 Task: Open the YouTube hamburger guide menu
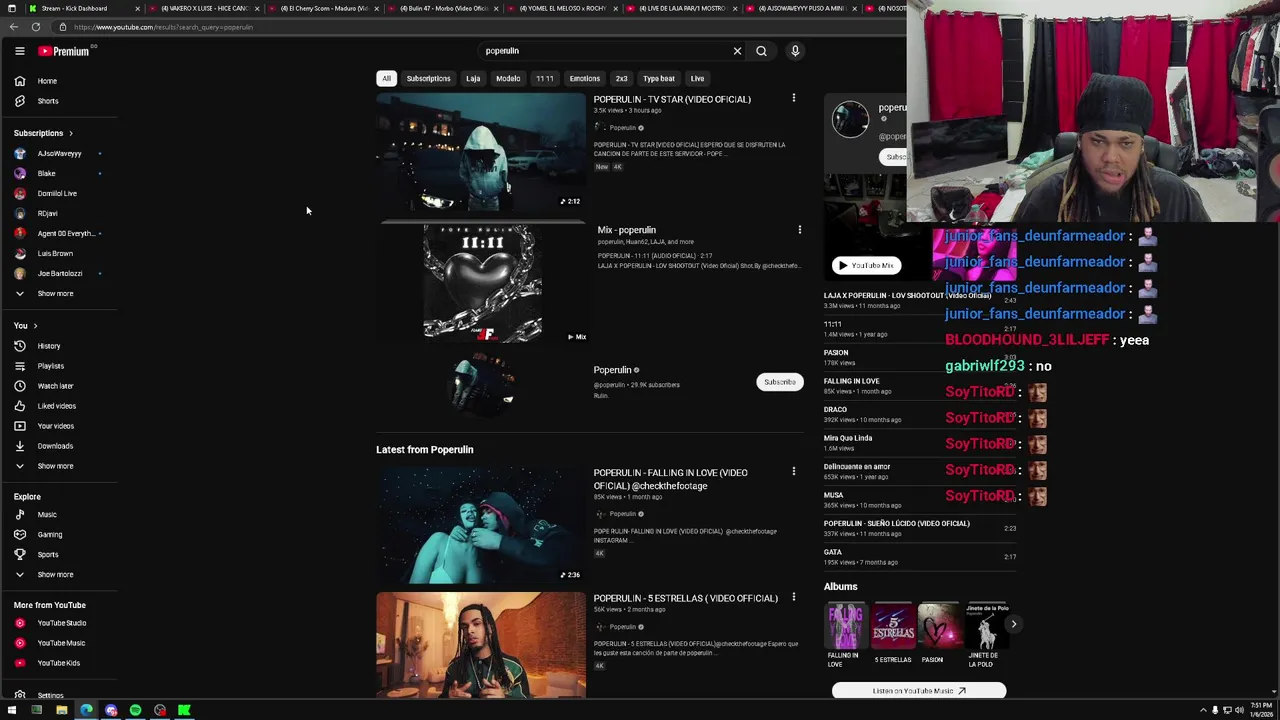pos(19,51)
